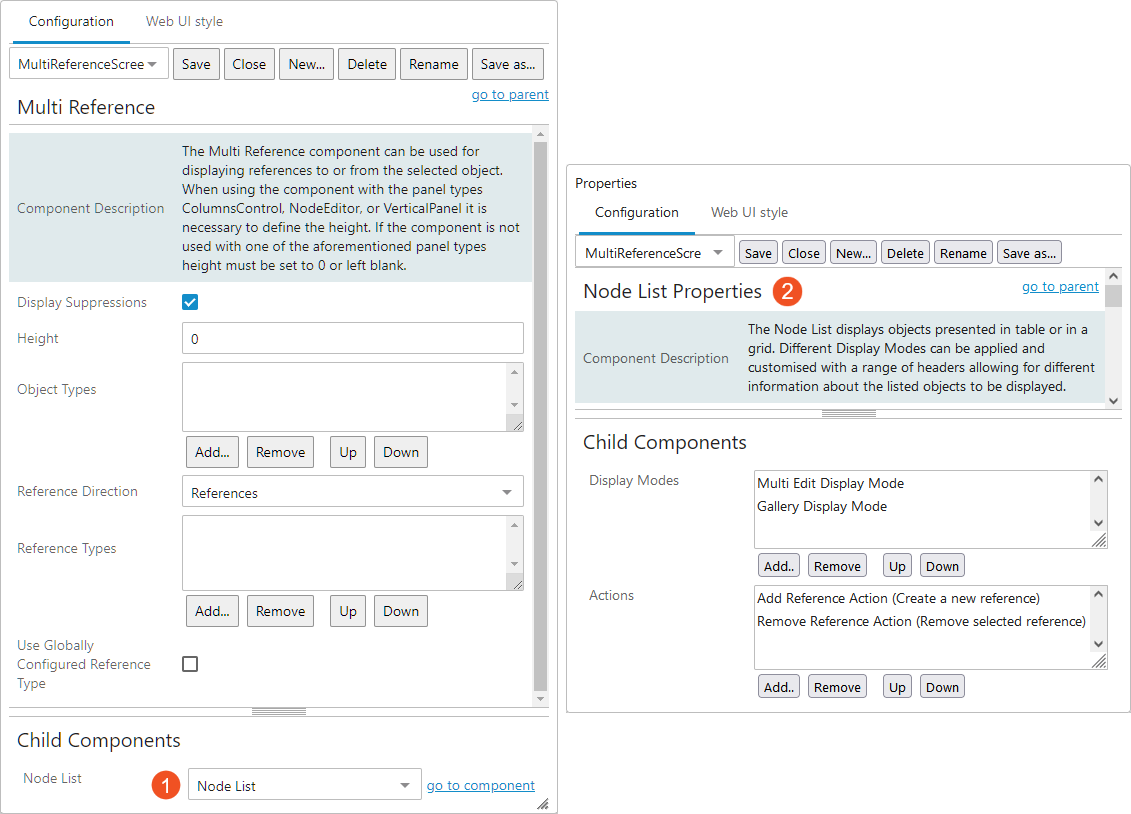Screen dimensions: 1131x814
Task: Open the Properties panel MultiReferenceScreen dropdown
Action: pos(654,253)
